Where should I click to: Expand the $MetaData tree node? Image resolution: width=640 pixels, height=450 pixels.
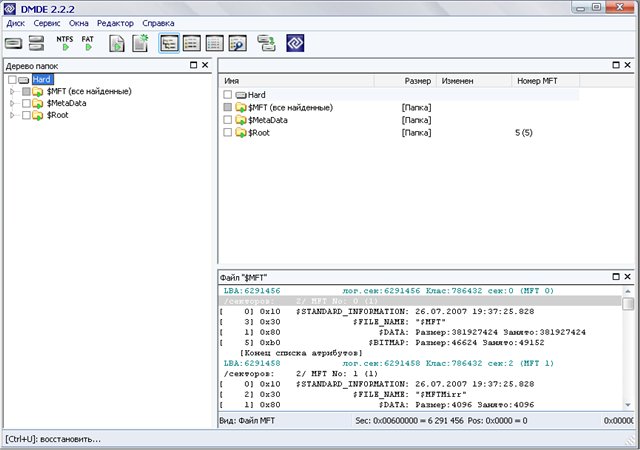(x=12, y=103)
